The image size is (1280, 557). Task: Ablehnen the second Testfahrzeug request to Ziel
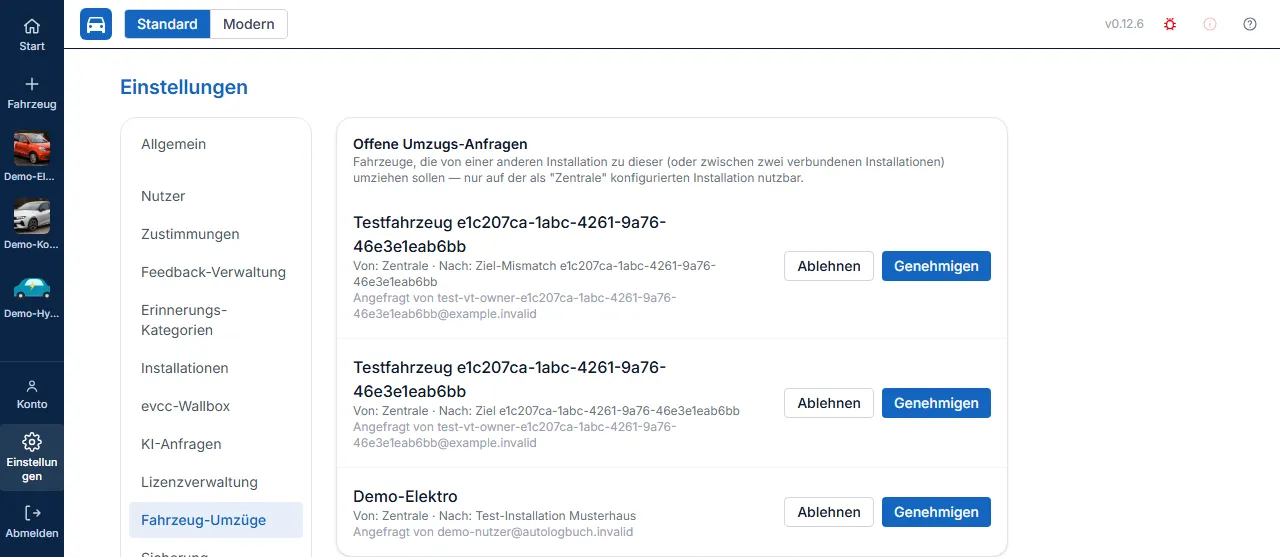point(829,403)
